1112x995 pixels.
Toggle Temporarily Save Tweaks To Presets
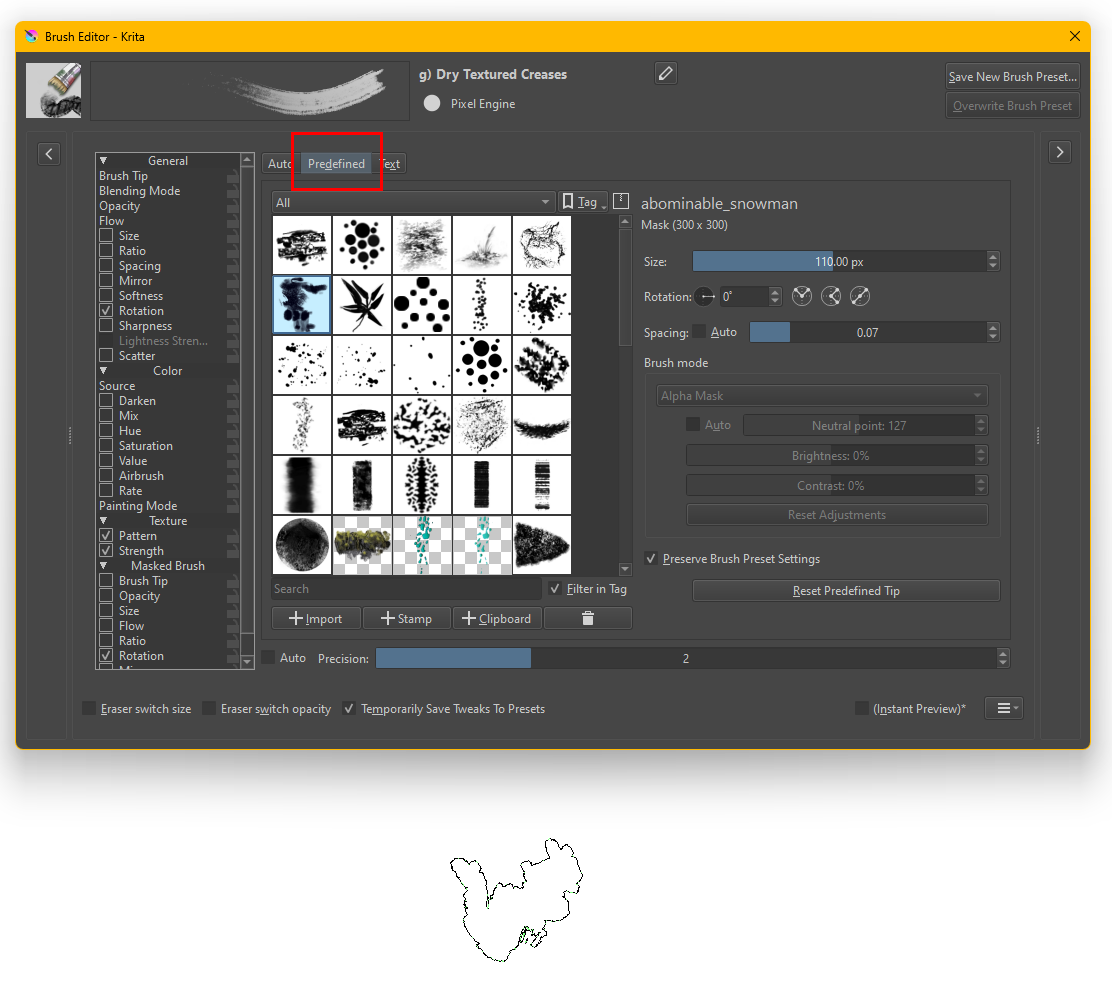coord(349,708)
